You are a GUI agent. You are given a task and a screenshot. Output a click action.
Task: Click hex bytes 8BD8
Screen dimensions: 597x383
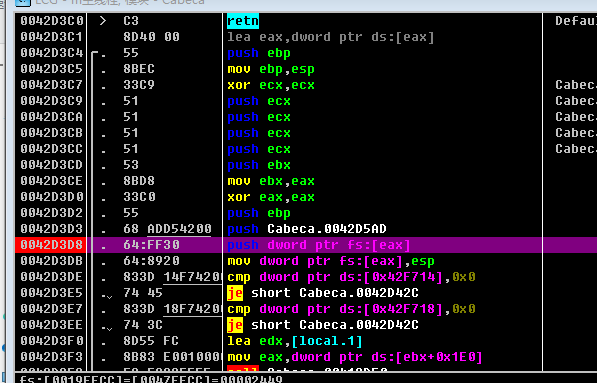[139, 181]
